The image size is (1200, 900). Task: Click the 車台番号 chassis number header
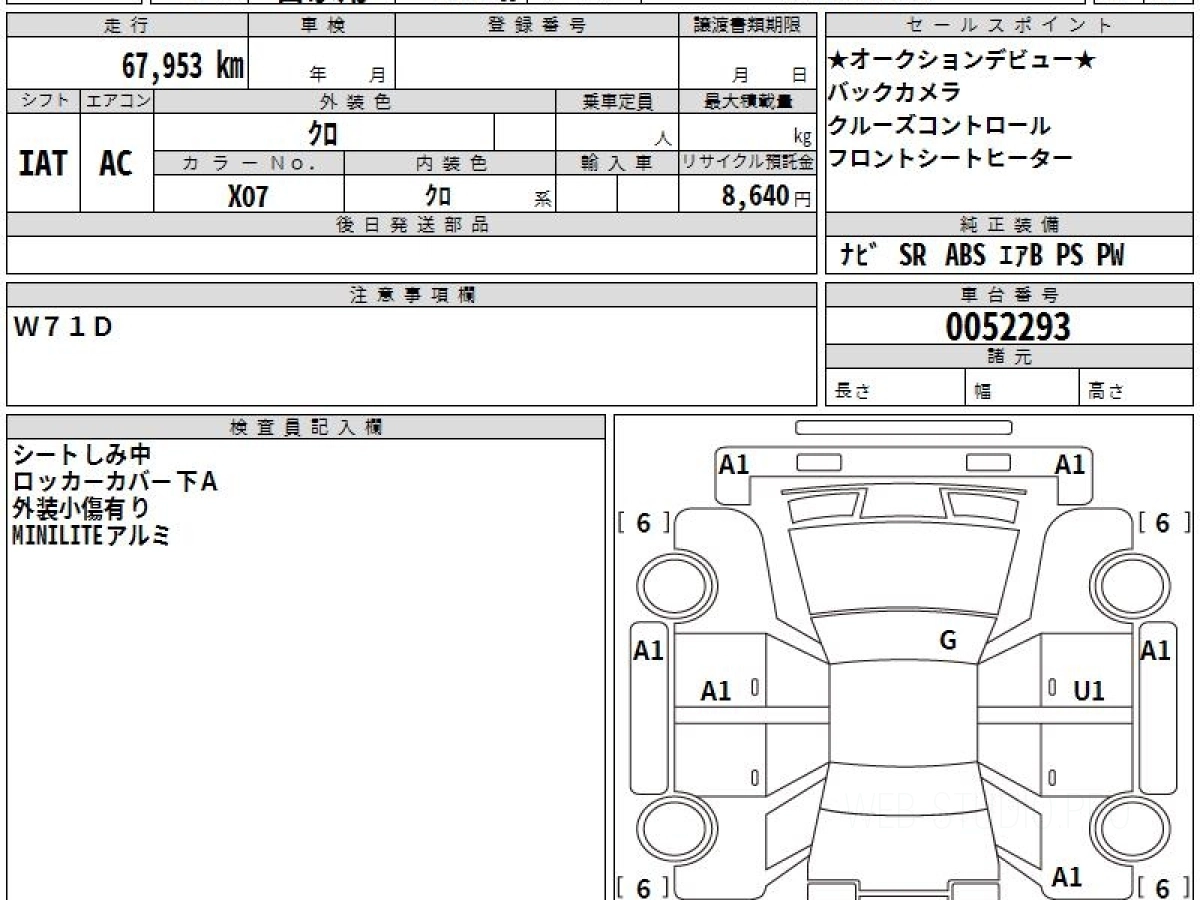pyautogui.click(x=1009, y=295)
